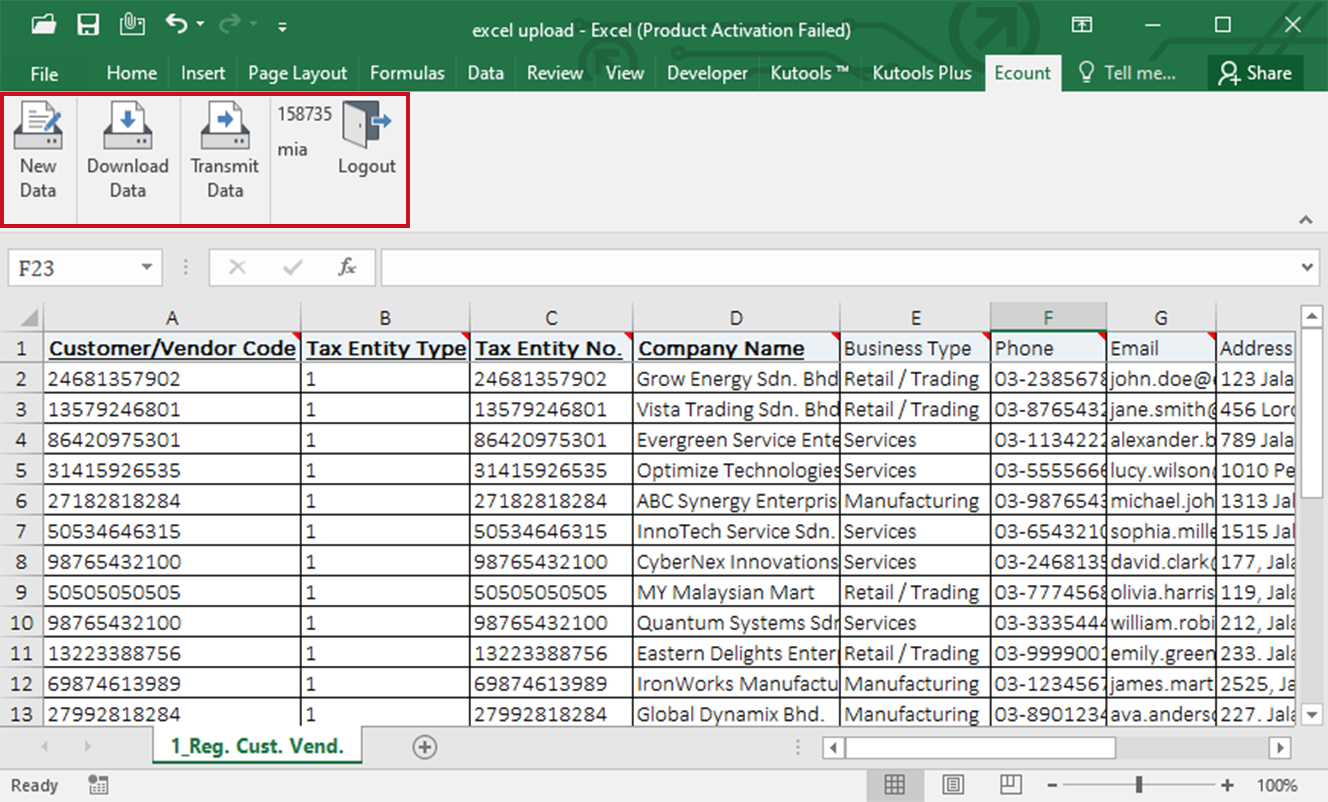Enable Page Break Preview view
The width and height of the screenshot is (1328, 802).
coord(1011,785)
